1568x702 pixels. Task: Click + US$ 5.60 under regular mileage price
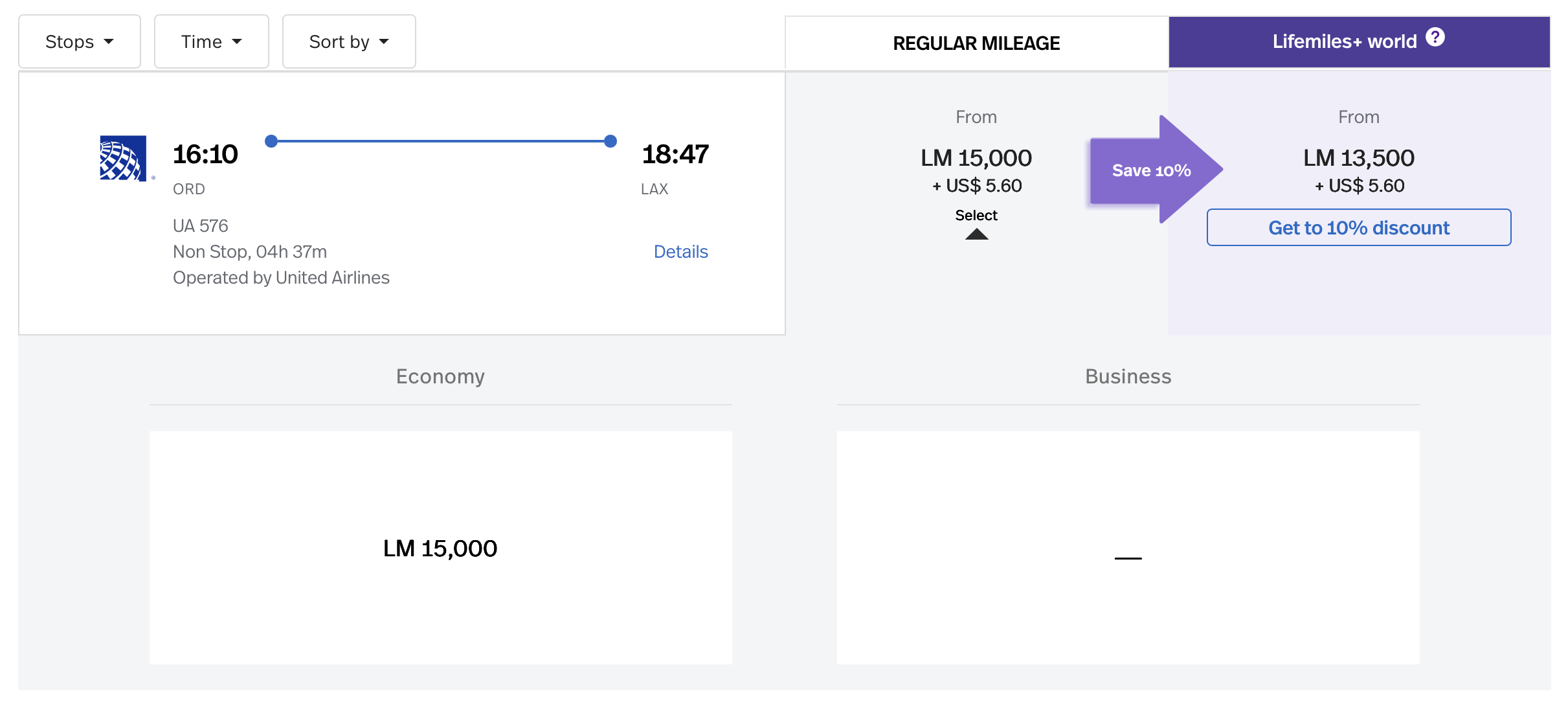tap(977, 186)
